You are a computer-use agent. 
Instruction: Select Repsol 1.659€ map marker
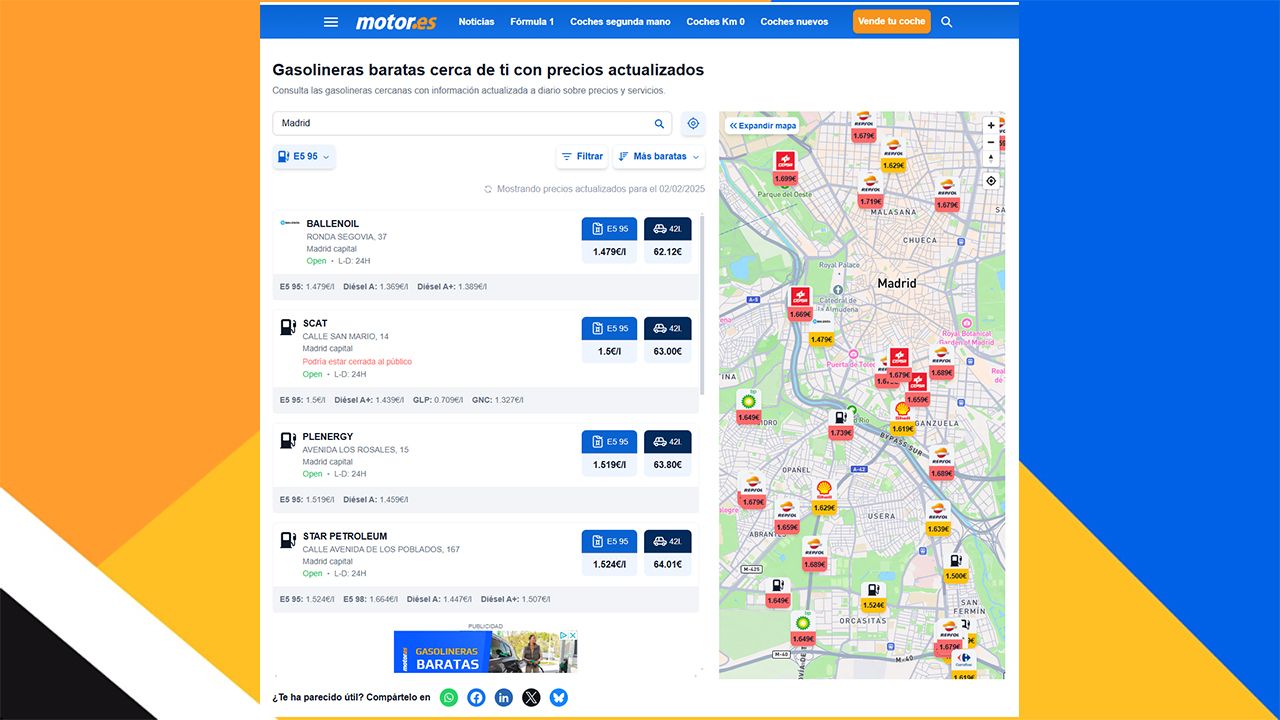787,517
